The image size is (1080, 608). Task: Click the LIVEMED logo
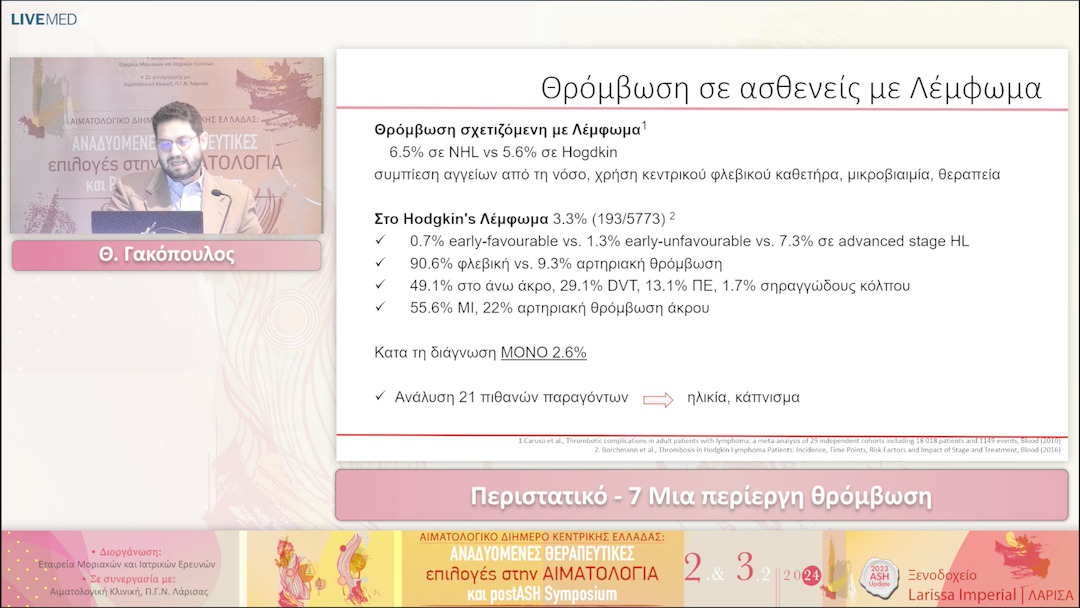[x=43, y=19]
